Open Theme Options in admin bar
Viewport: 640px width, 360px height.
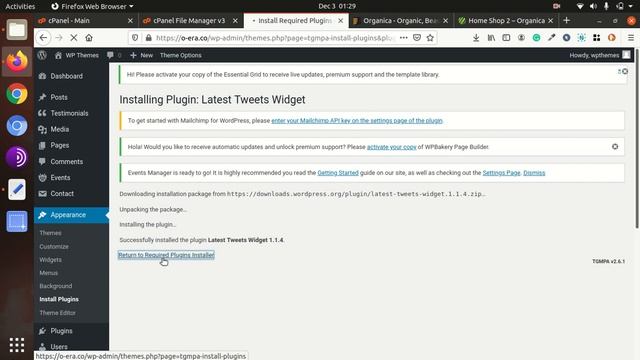pos(180,55)
